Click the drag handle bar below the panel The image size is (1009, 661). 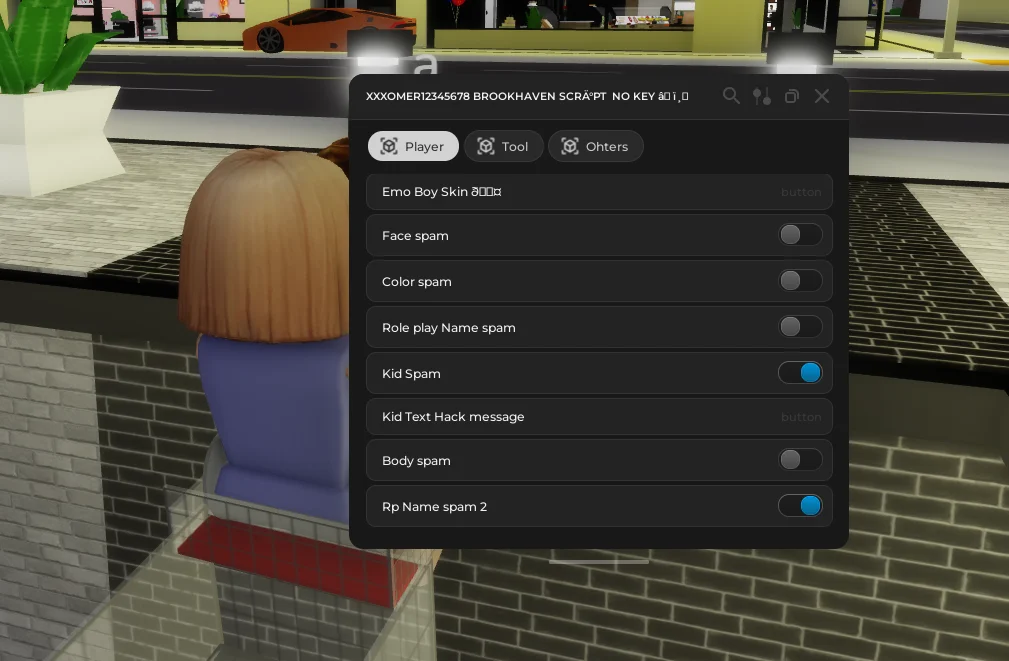tap(598, 561)
